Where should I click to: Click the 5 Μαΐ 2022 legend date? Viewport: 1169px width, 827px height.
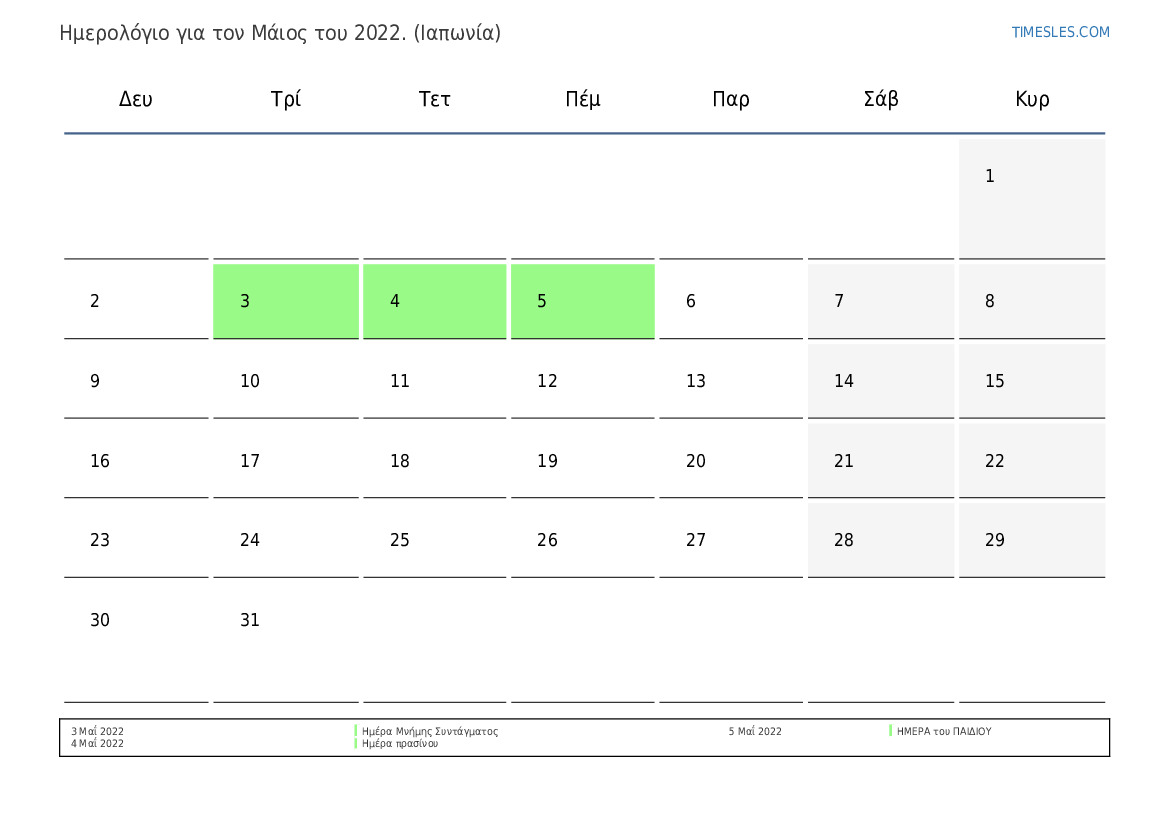(x=755, y=731)
